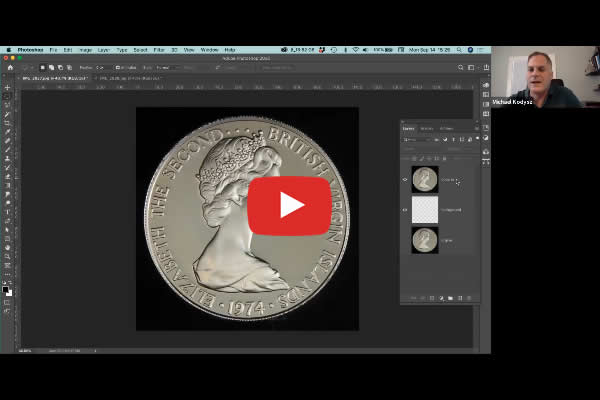This screenshot has height=400, width=600.
Task: Open the Layers panel options menu
Action: 476,129
